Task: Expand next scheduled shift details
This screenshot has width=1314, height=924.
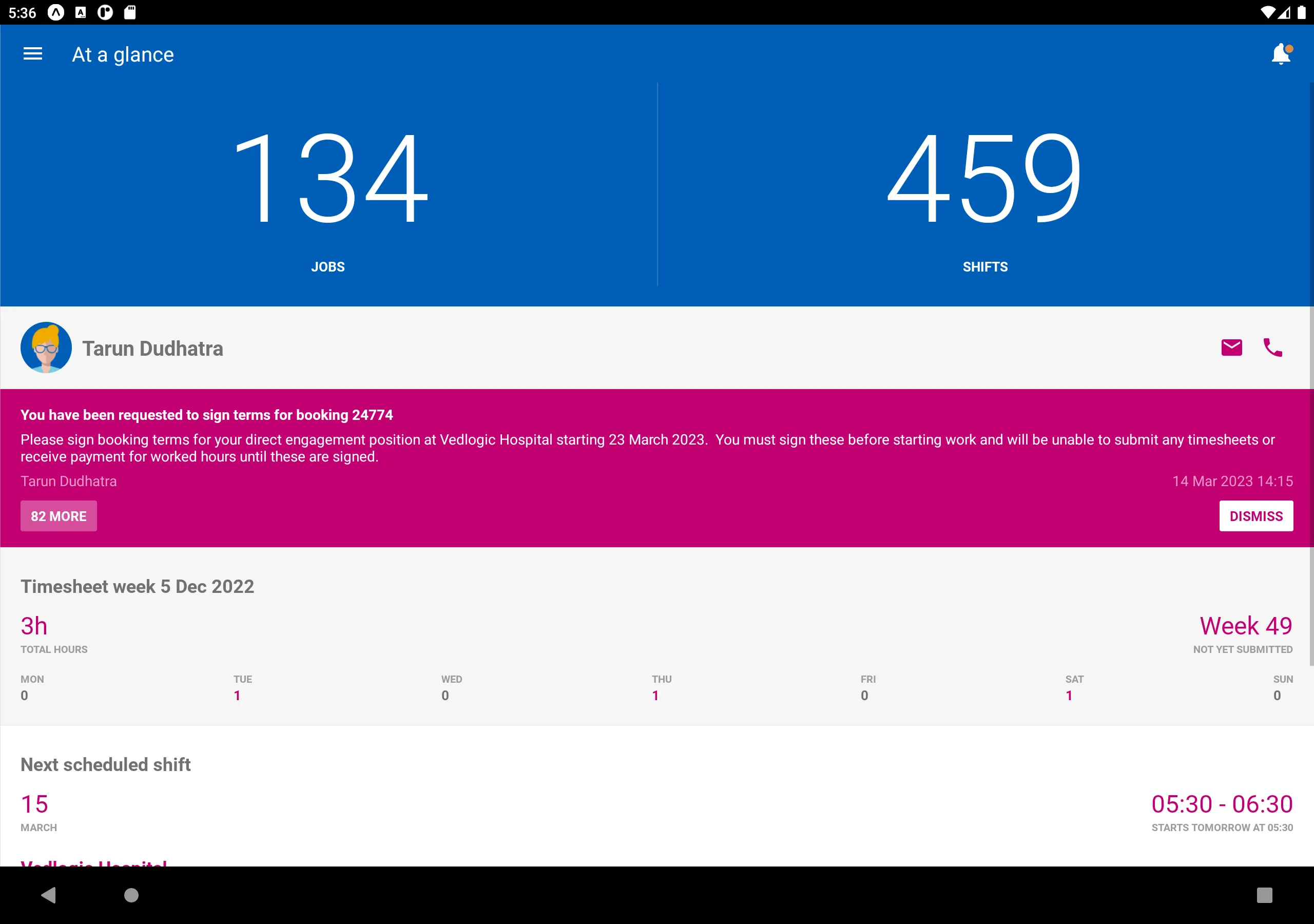Action: pyautogui.click(x=657, y=810)
